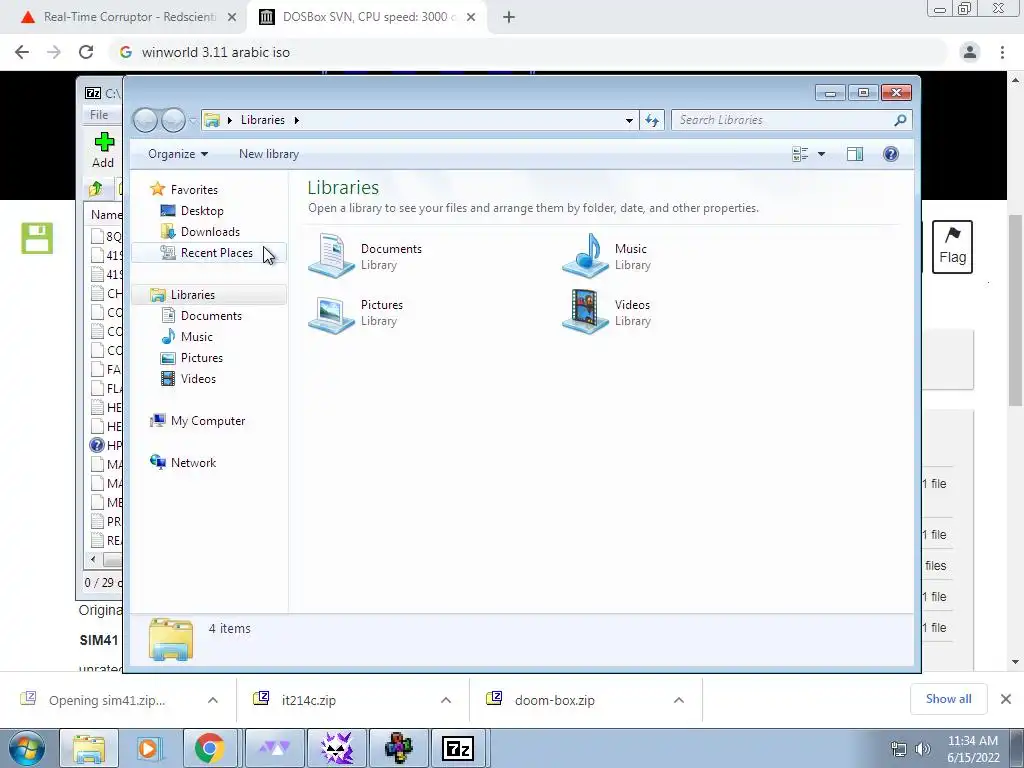1024x768 pixels.
Task: Open Windows Media Player from taskbar
Action: click(x=150, y=748)
